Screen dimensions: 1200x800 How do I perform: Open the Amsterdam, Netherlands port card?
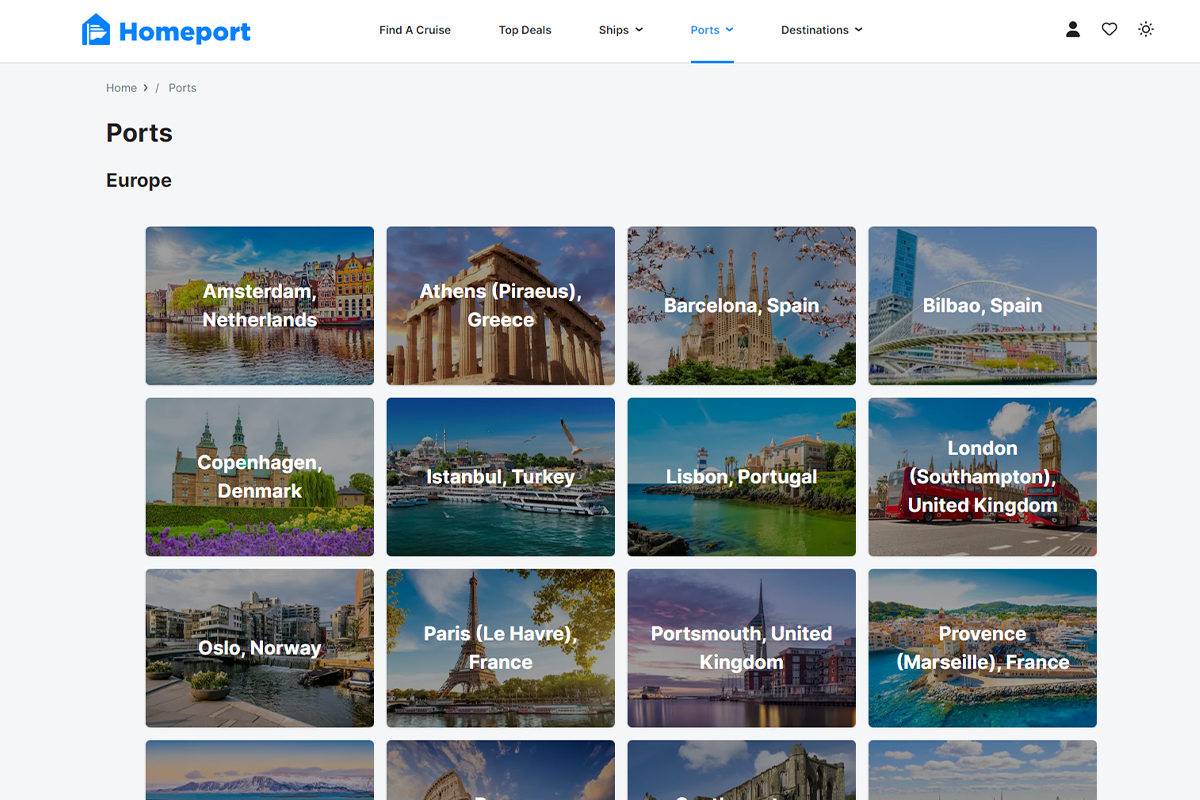(260, 306)
